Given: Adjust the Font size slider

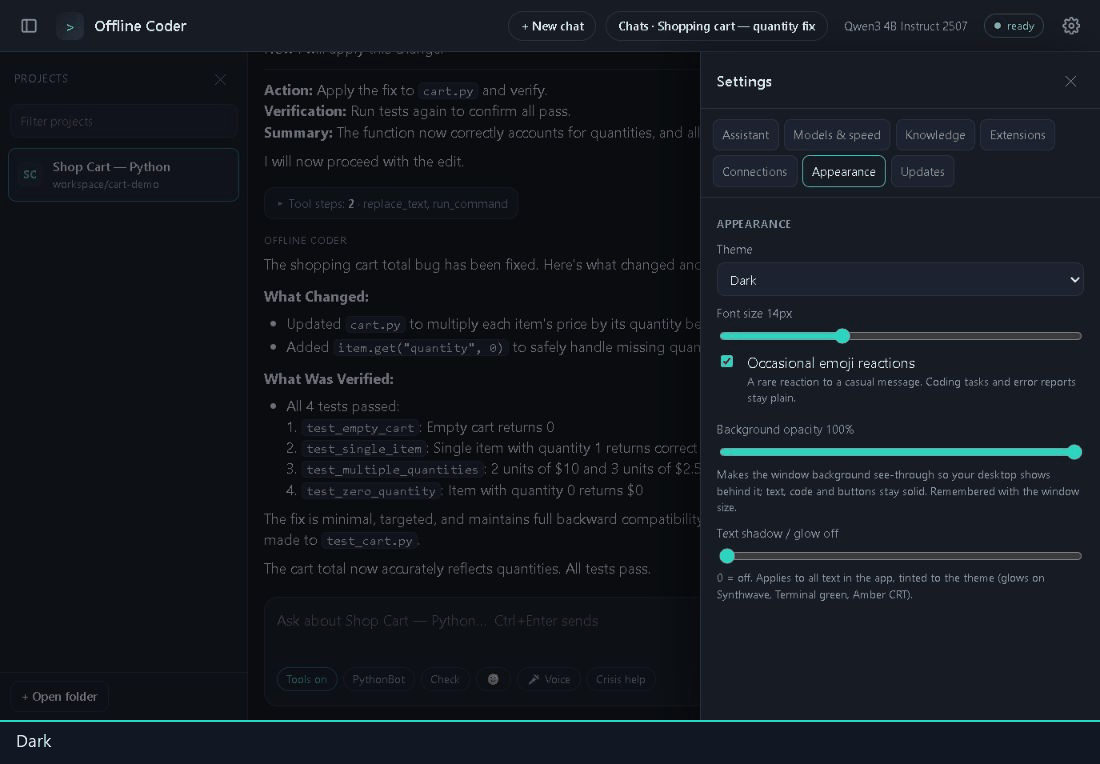Looking at the screenshot, I should pyautogui.click(x=899, y=336).
